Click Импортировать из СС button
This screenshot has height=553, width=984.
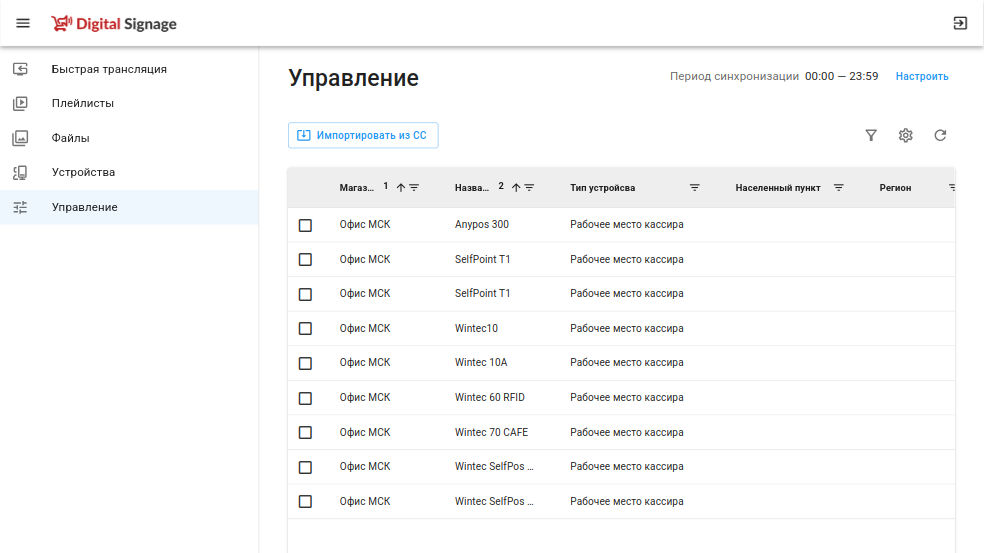pyautogui.click(x=363, y=135)
